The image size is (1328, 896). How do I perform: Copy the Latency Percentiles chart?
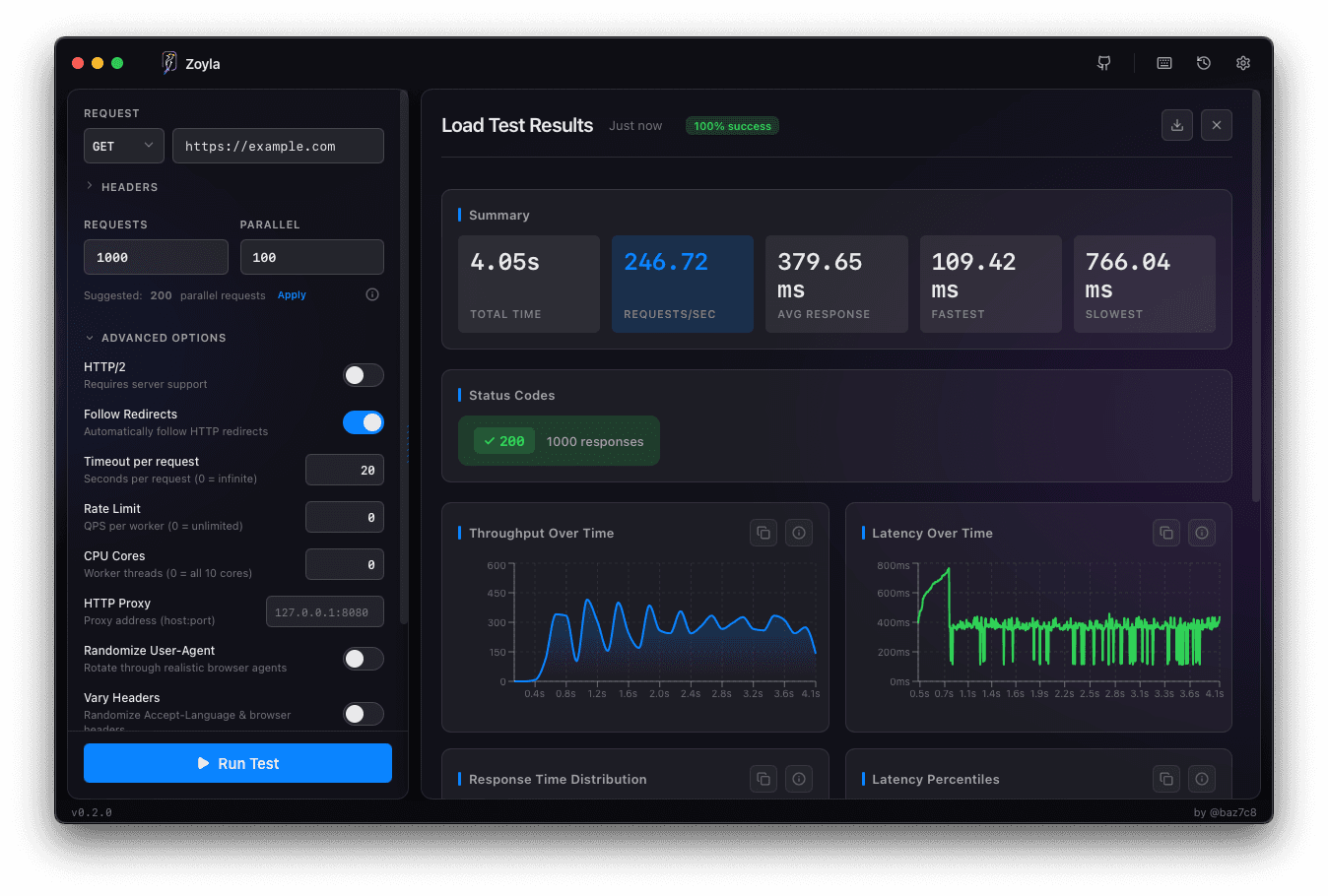click(x=1165, y=778)
